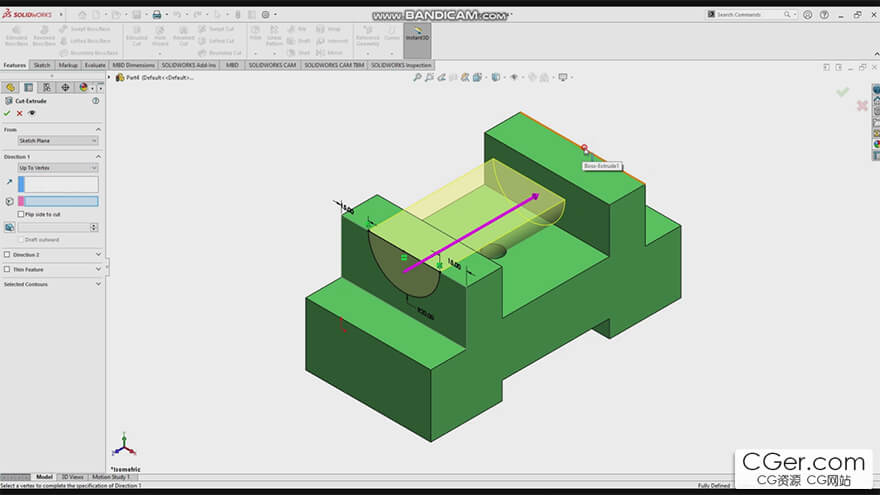The width and height of the screenshot is (880, 495).
Task: Click the green OK checkmark in Cut-Extrude panel
Action: [x=8, y=113]
